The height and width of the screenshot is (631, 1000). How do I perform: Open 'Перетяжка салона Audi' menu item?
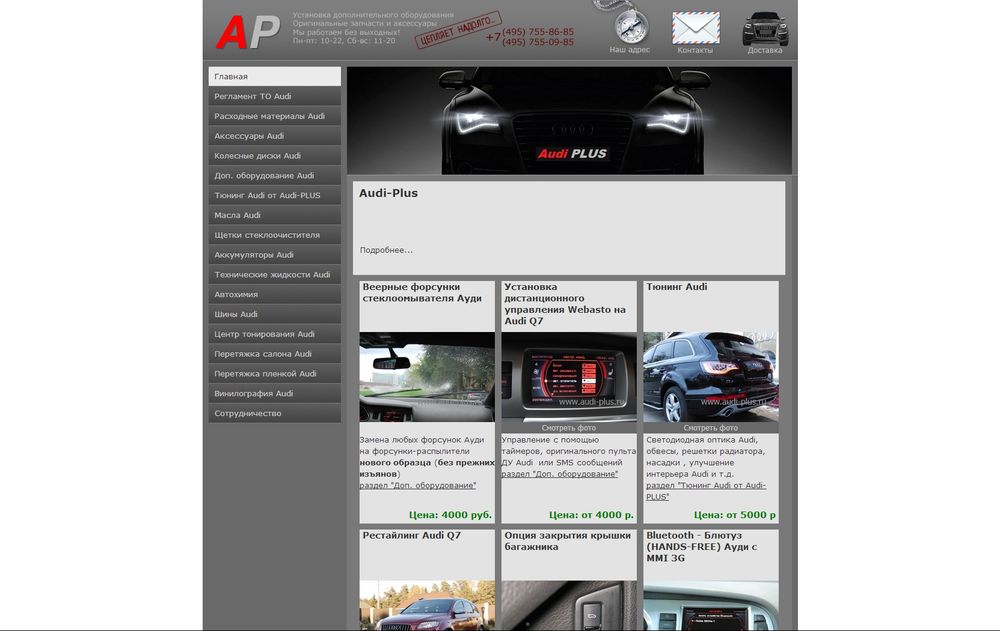275,353
